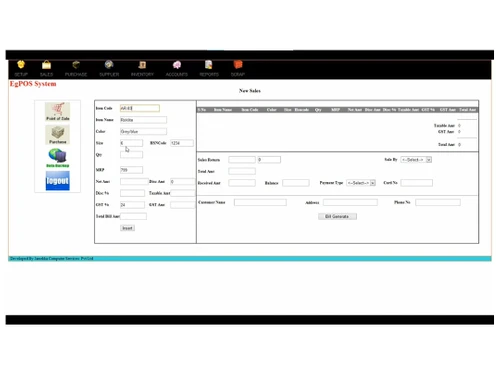Image resolution: width=500 pixels, height=375 pixels.
Task: Focus the Item Code input field
Action: coord(140,108)
